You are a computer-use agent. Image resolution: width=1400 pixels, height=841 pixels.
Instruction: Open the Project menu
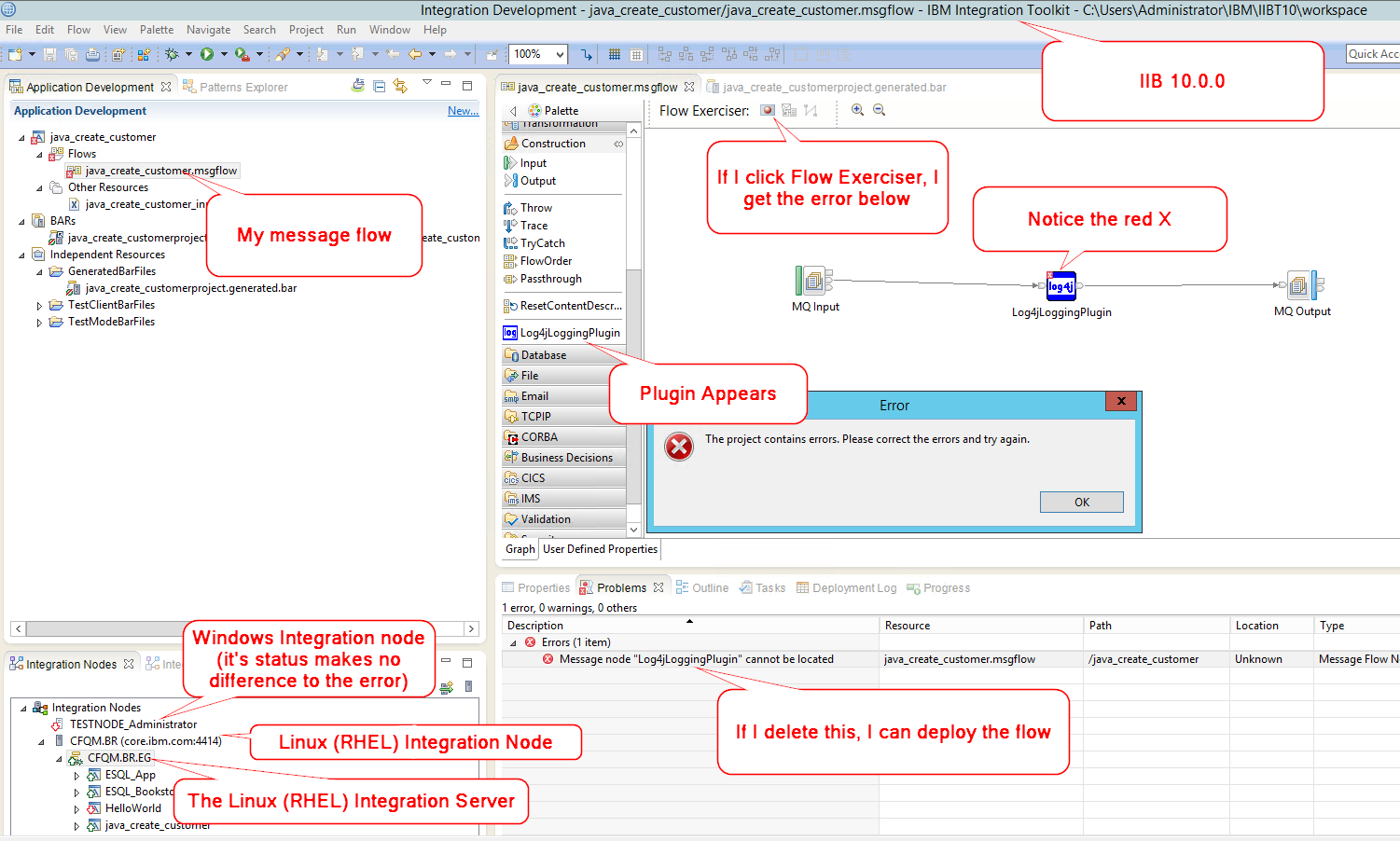pyautogui.click(x=306, y=30)
